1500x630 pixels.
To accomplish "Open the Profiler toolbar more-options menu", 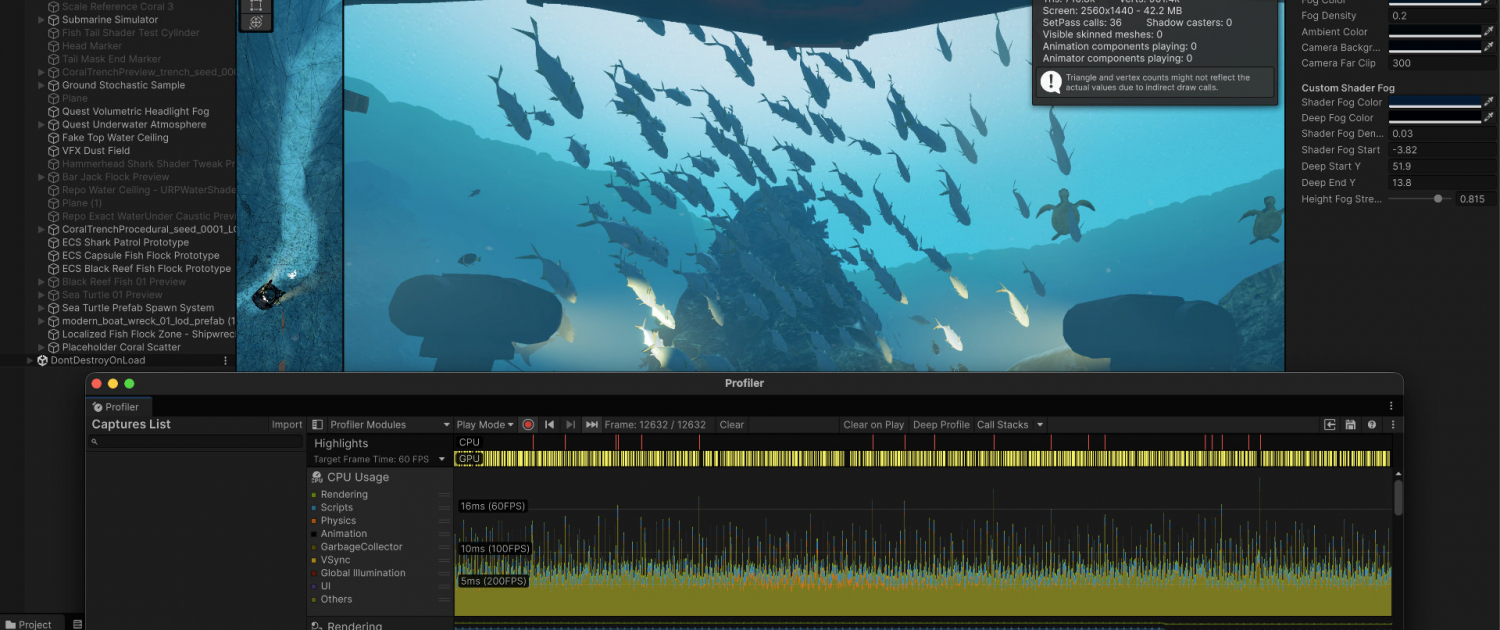I will [x=1393, y=425].
